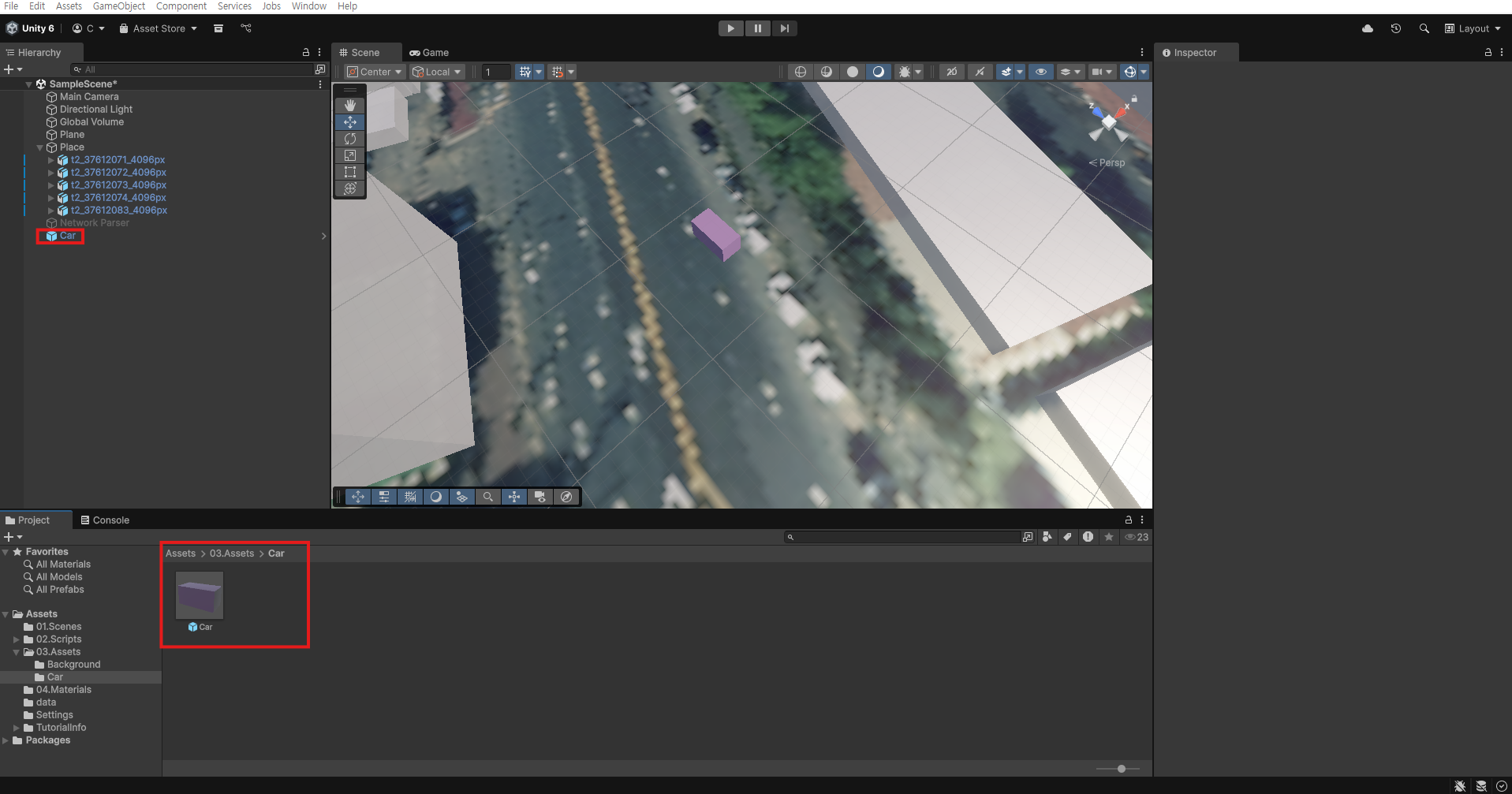Click Search by Log Type icon
This screenshot has height=794, width=1512.
click(x=1088, y=537)
